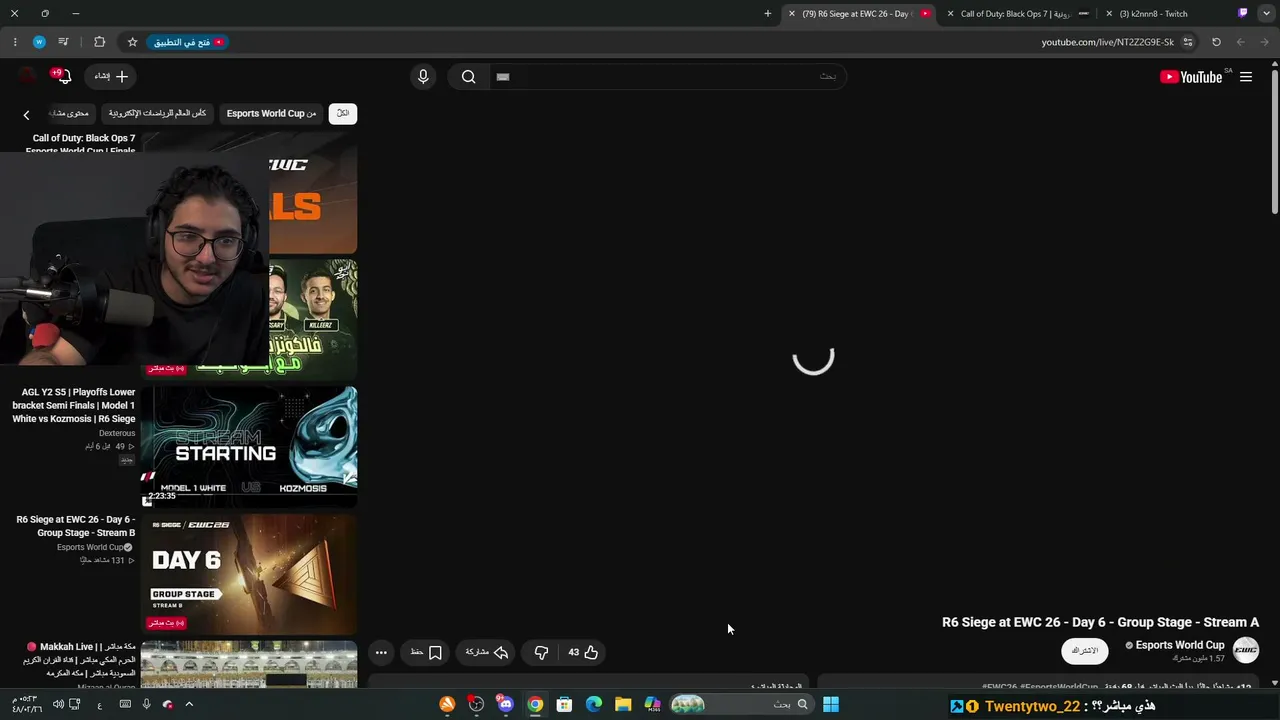Open the Windows Start button

[x=830, y=705]
